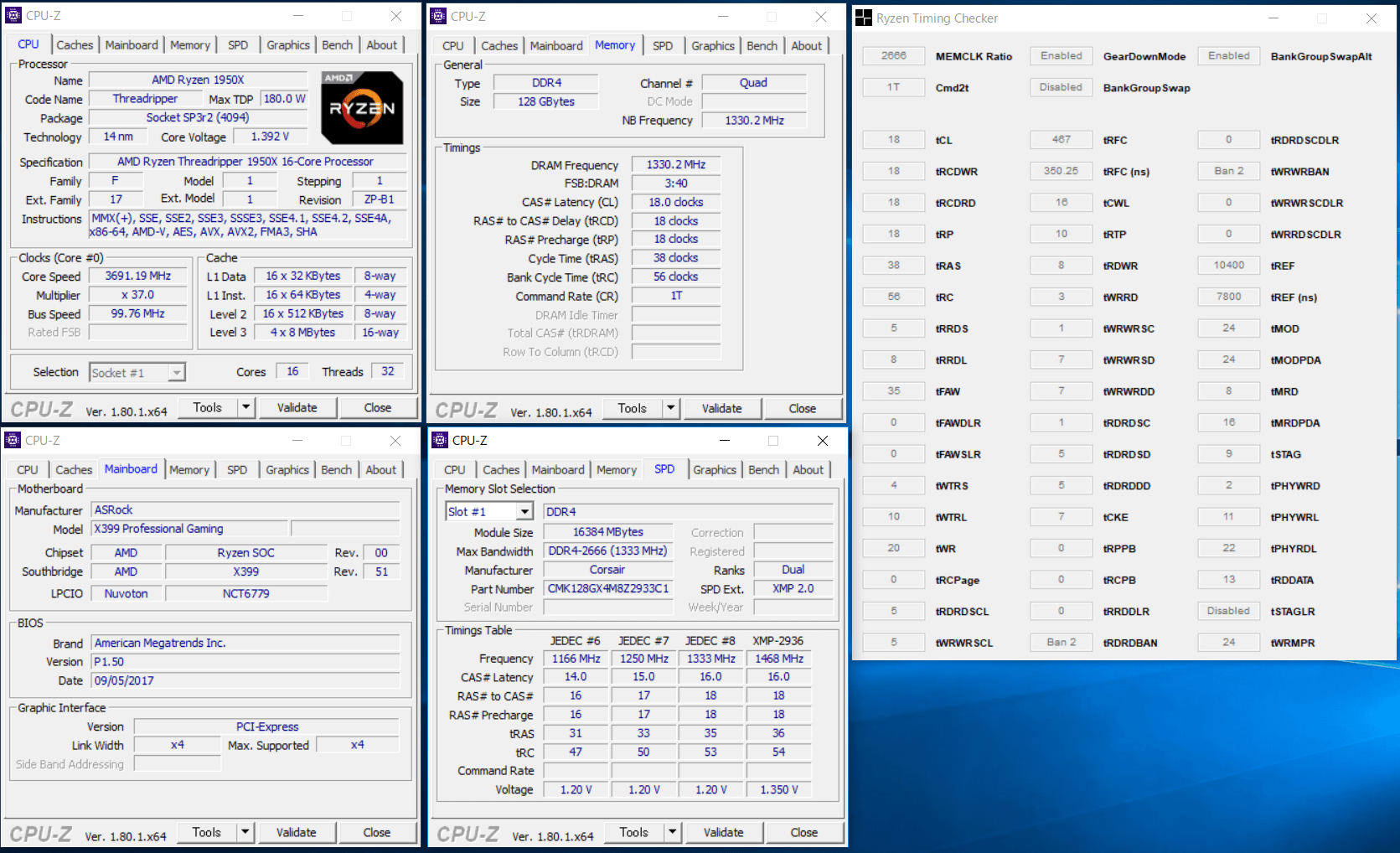Viewport: 1400px width, 853px height.
Task: Click the tSTAGLR Disabled field
Action: (x=1229, y=612)
